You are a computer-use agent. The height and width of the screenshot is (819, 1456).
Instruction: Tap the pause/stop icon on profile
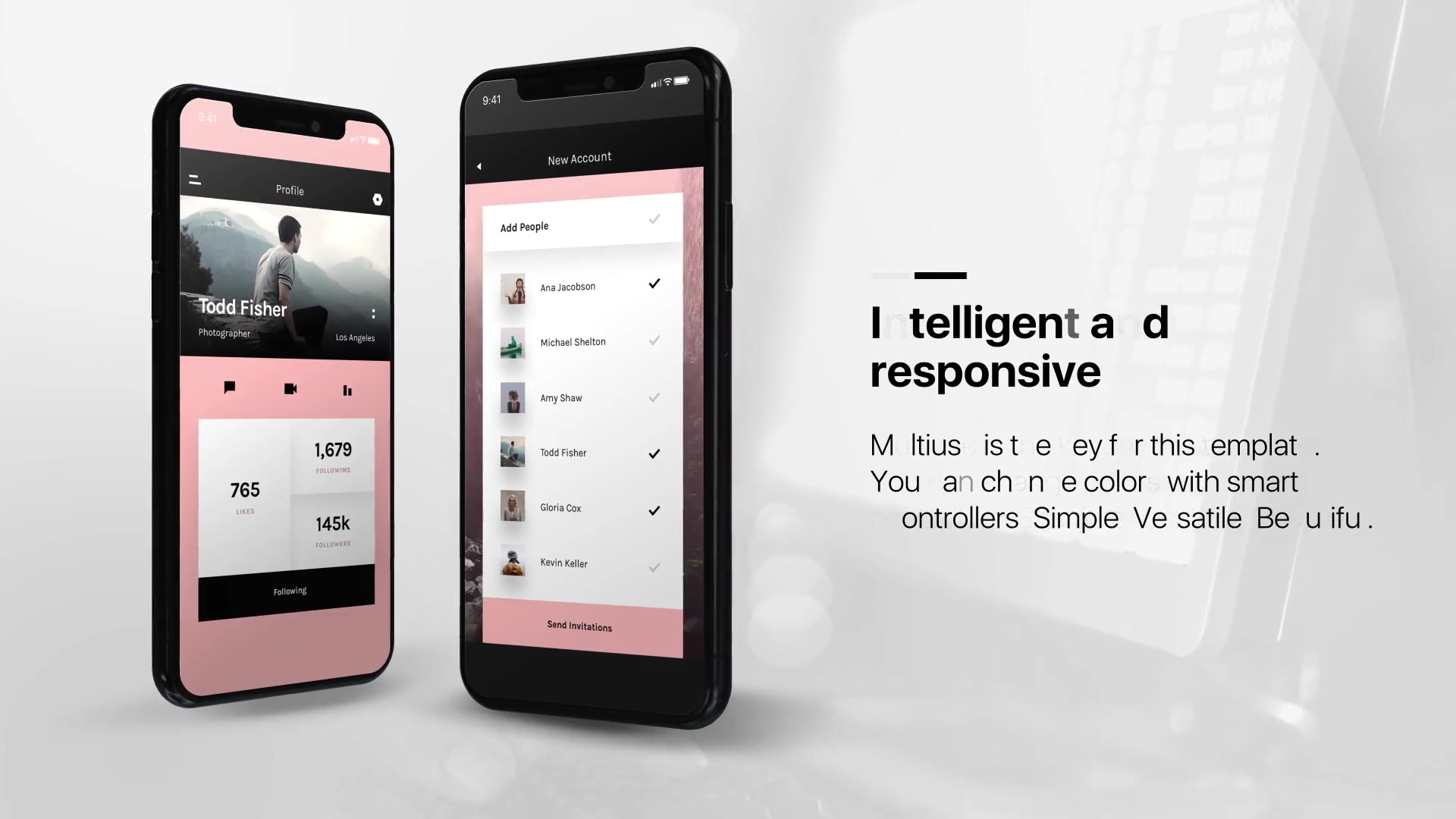348,389
